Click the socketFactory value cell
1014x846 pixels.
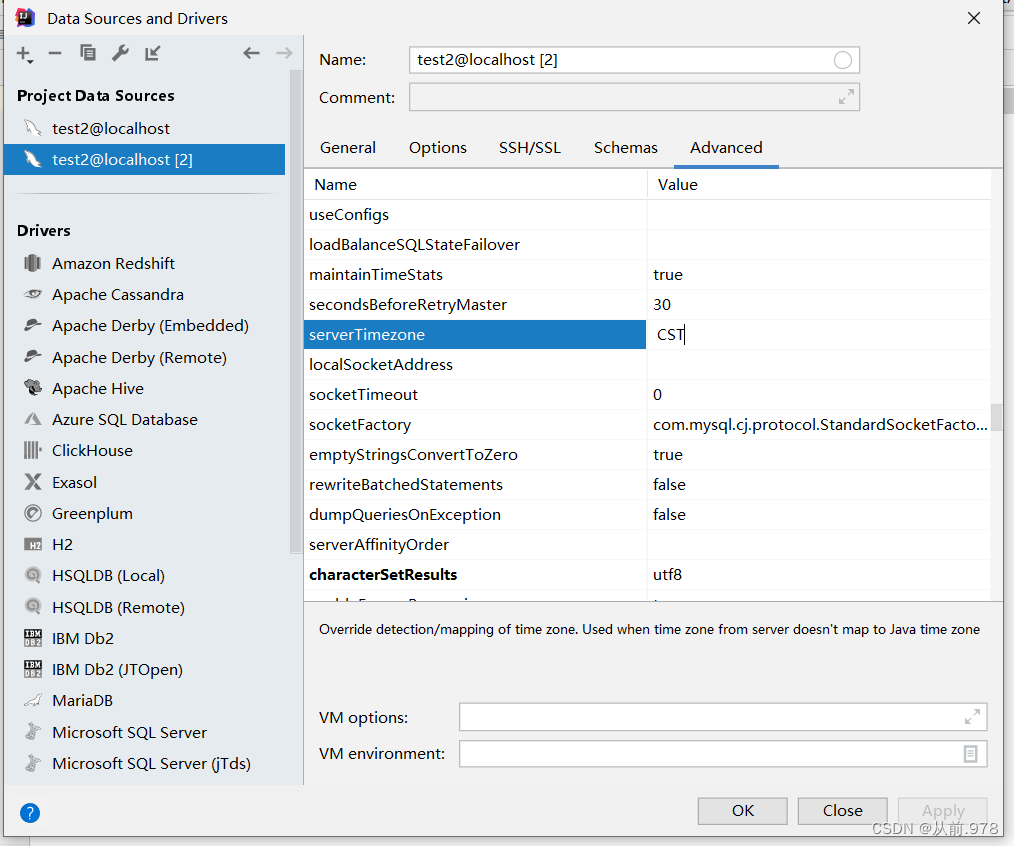(x=818, y=425)
